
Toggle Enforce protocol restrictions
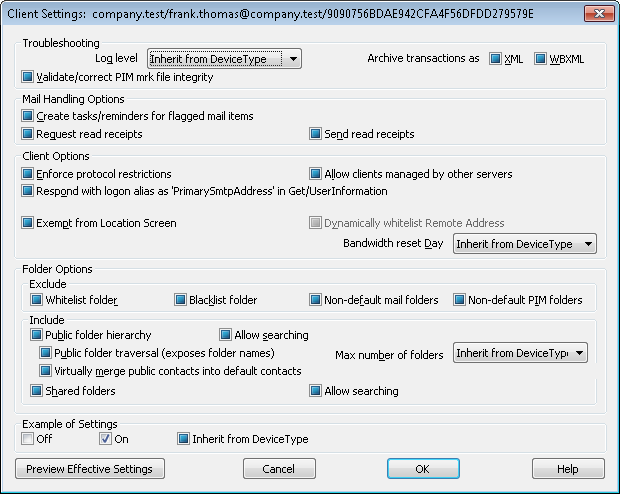[28, 174]
